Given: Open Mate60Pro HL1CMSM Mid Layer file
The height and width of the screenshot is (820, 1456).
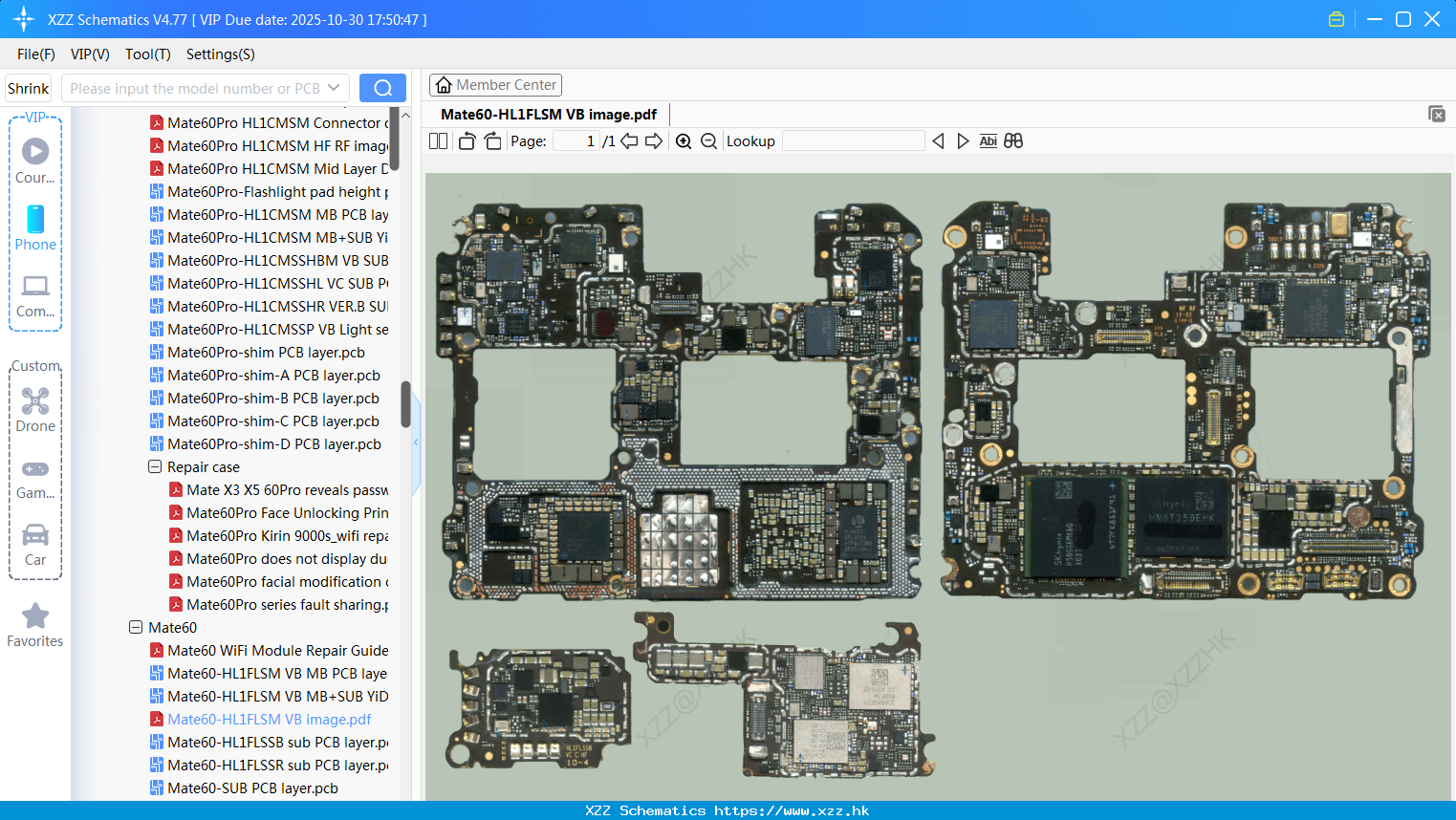Looking at the screenshot, I should click(269, 168).
